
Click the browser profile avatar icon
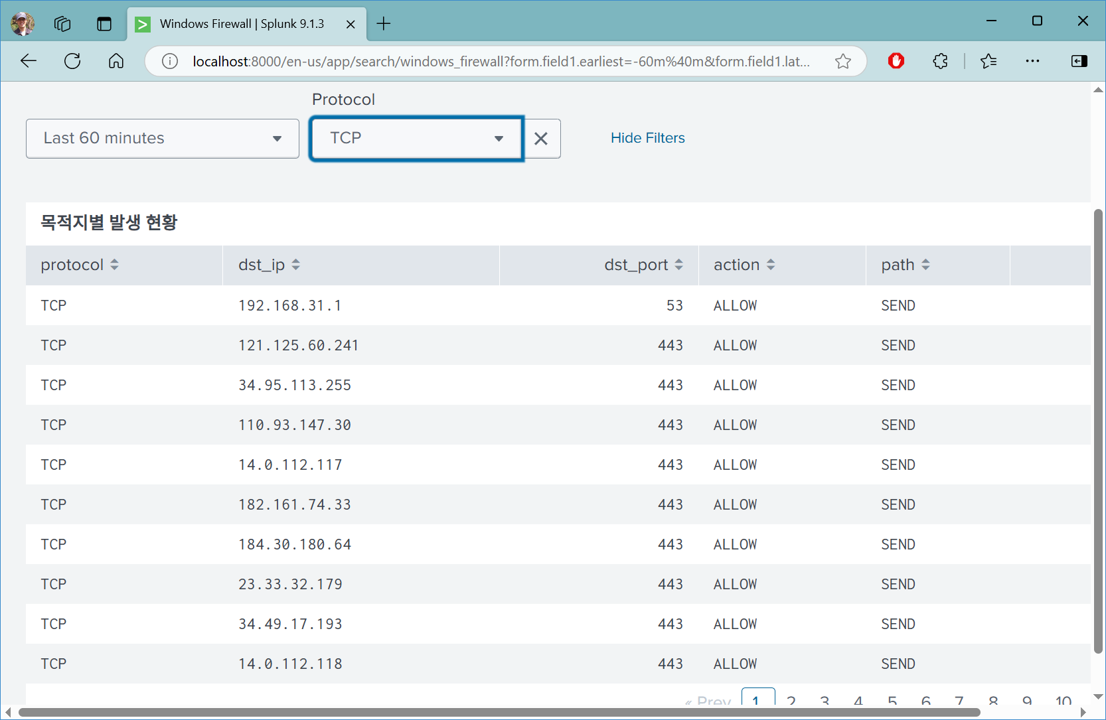[23, 23]
